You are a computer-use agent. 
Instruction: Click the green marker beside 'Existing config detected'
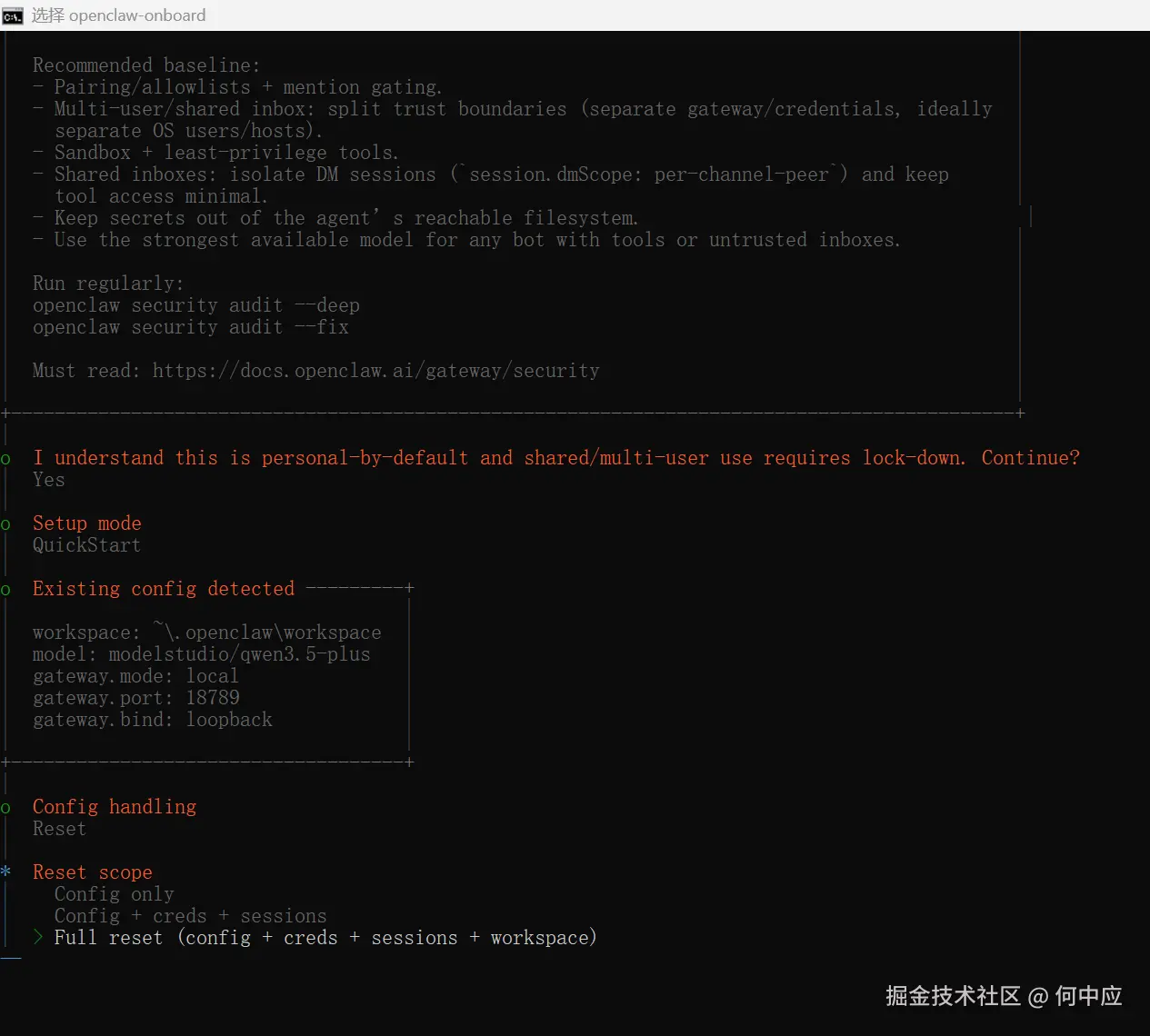pos(5,591)
